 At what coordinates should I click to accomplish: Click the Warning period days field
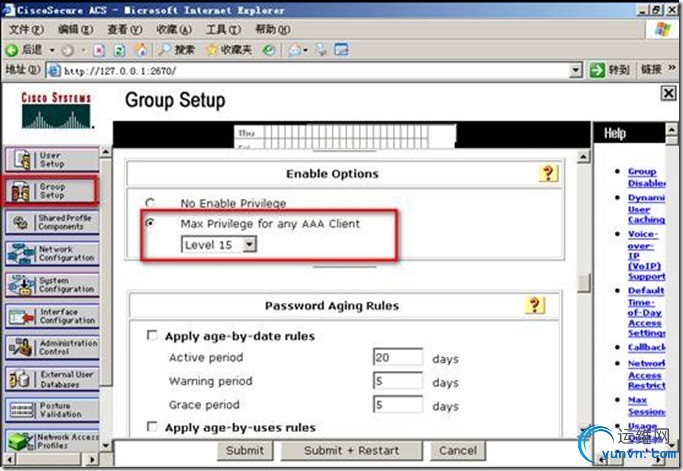tap(398, 381)
